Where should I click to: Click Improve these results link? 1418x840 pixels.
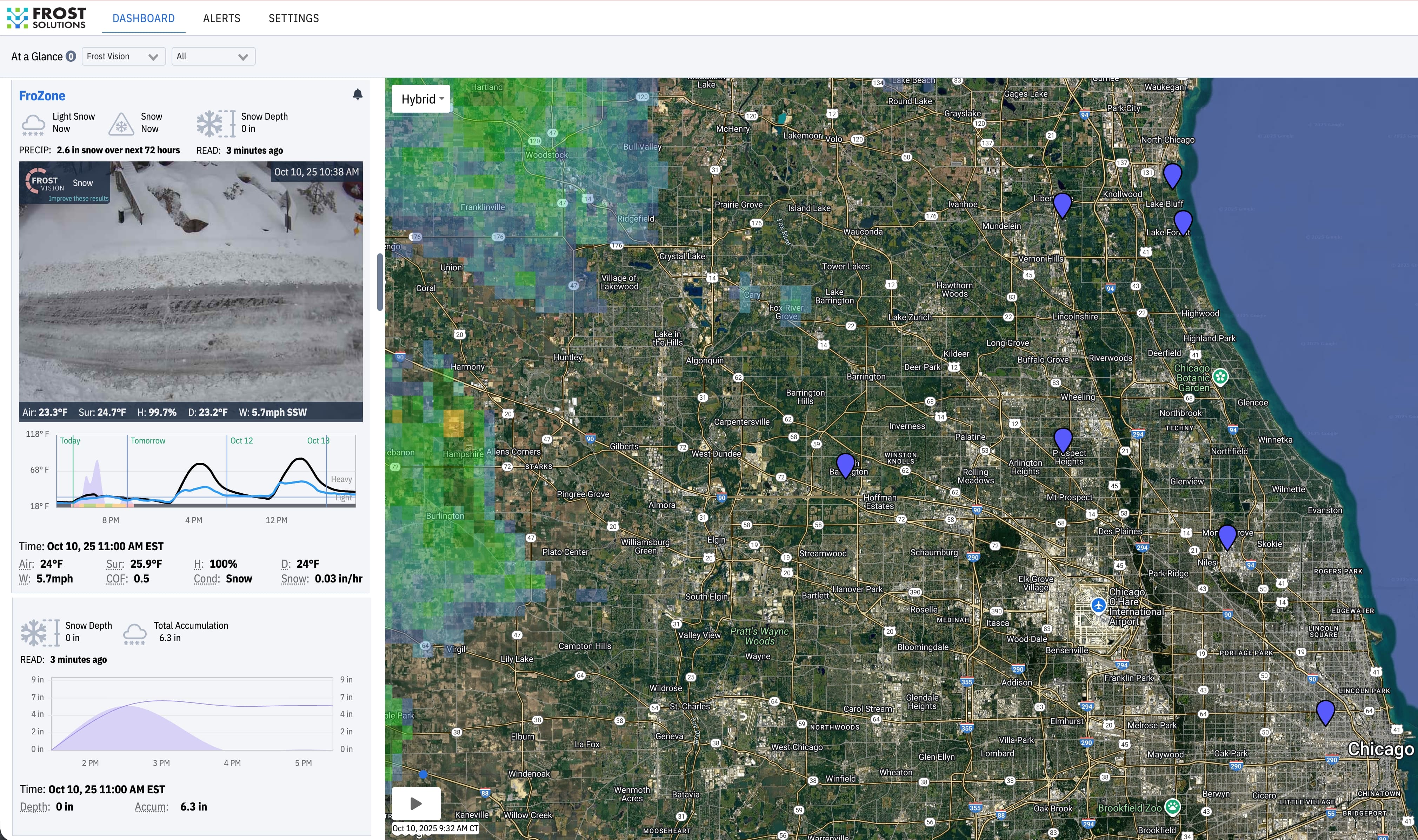point(78,199)
